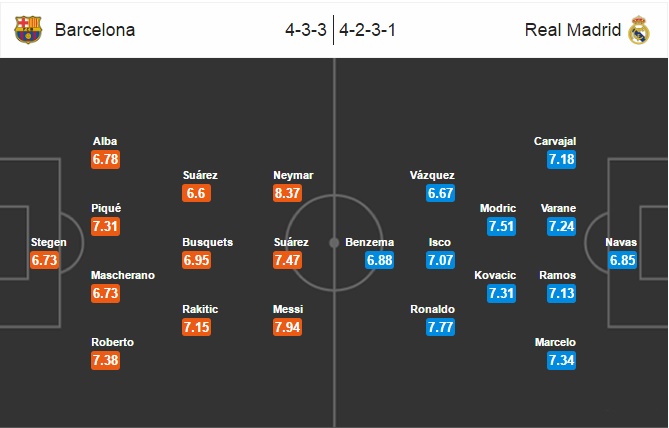Open Navas's 6.85 goalkeeper rating badge
Viewport: 669px width, 428px height.
(x=622, y=260)
